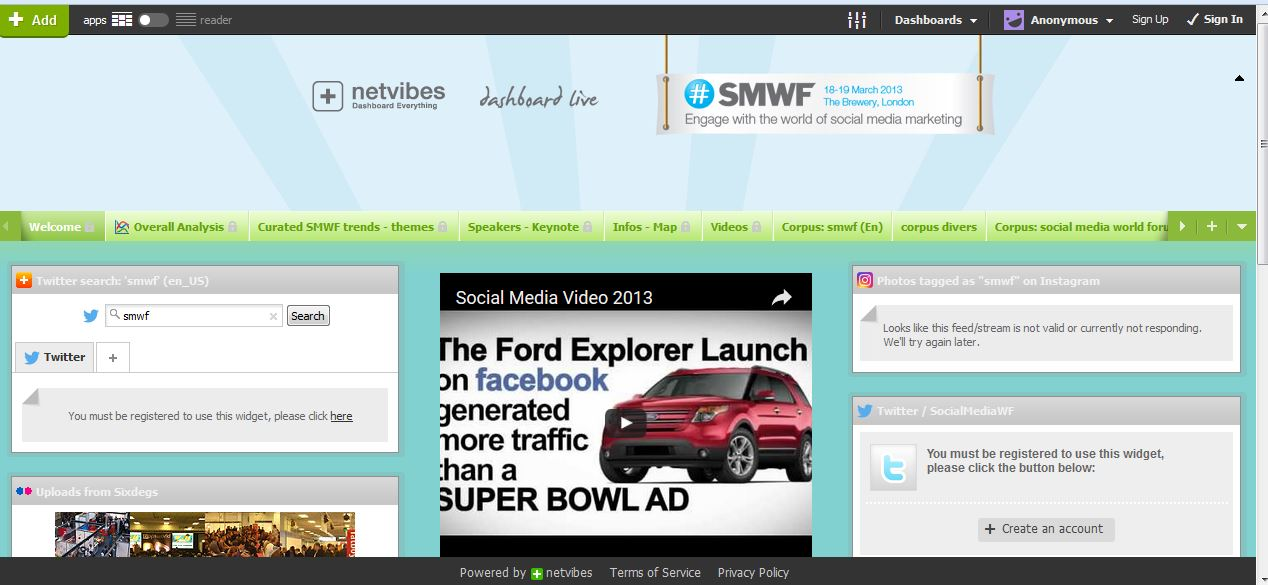Expand the tab list dropdown arrow
1268x585 pixels.
point(1241,227)
